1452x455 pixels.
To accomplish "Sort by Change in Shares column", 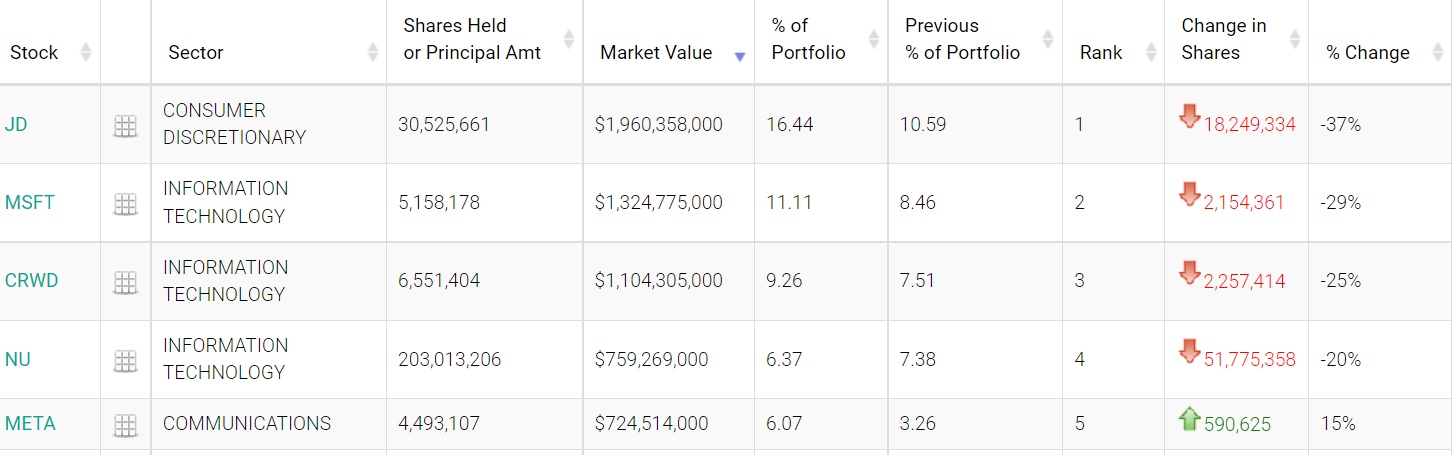I will tap(1223, 40).
